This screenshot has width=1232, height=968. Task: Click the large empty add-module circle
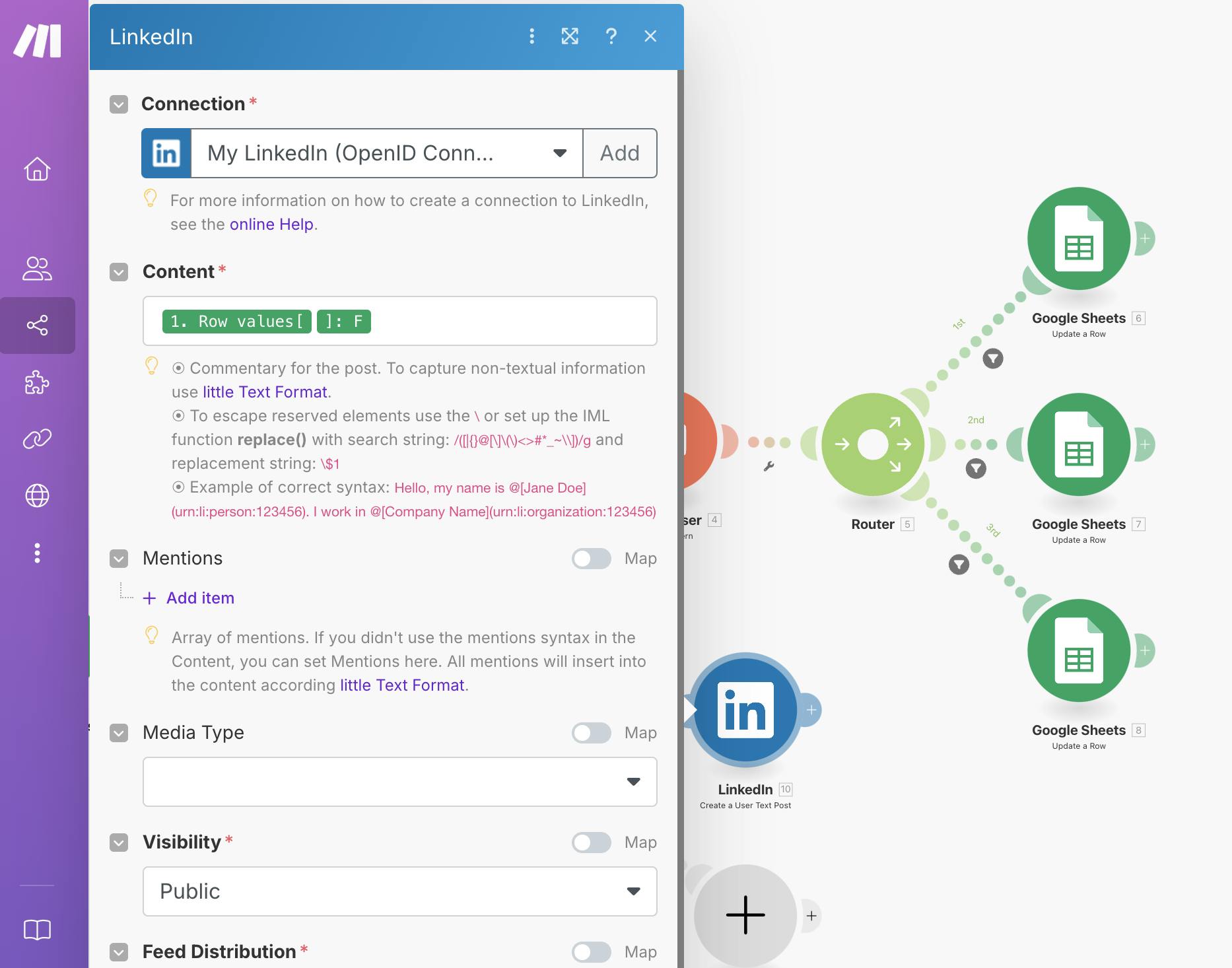tap(745, 916)
